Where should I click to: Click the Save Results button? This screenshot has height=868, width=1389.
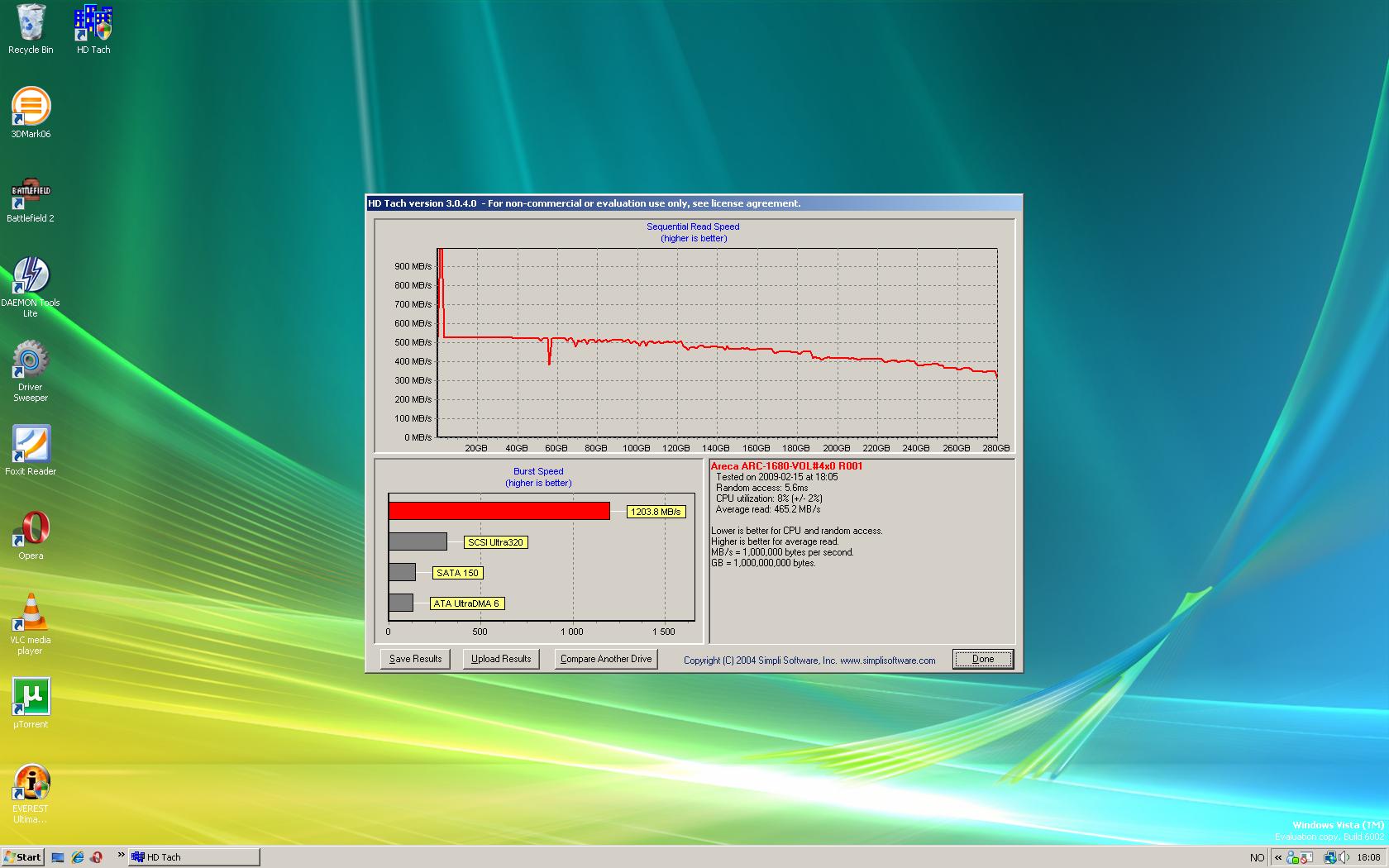tap(415, 659)
